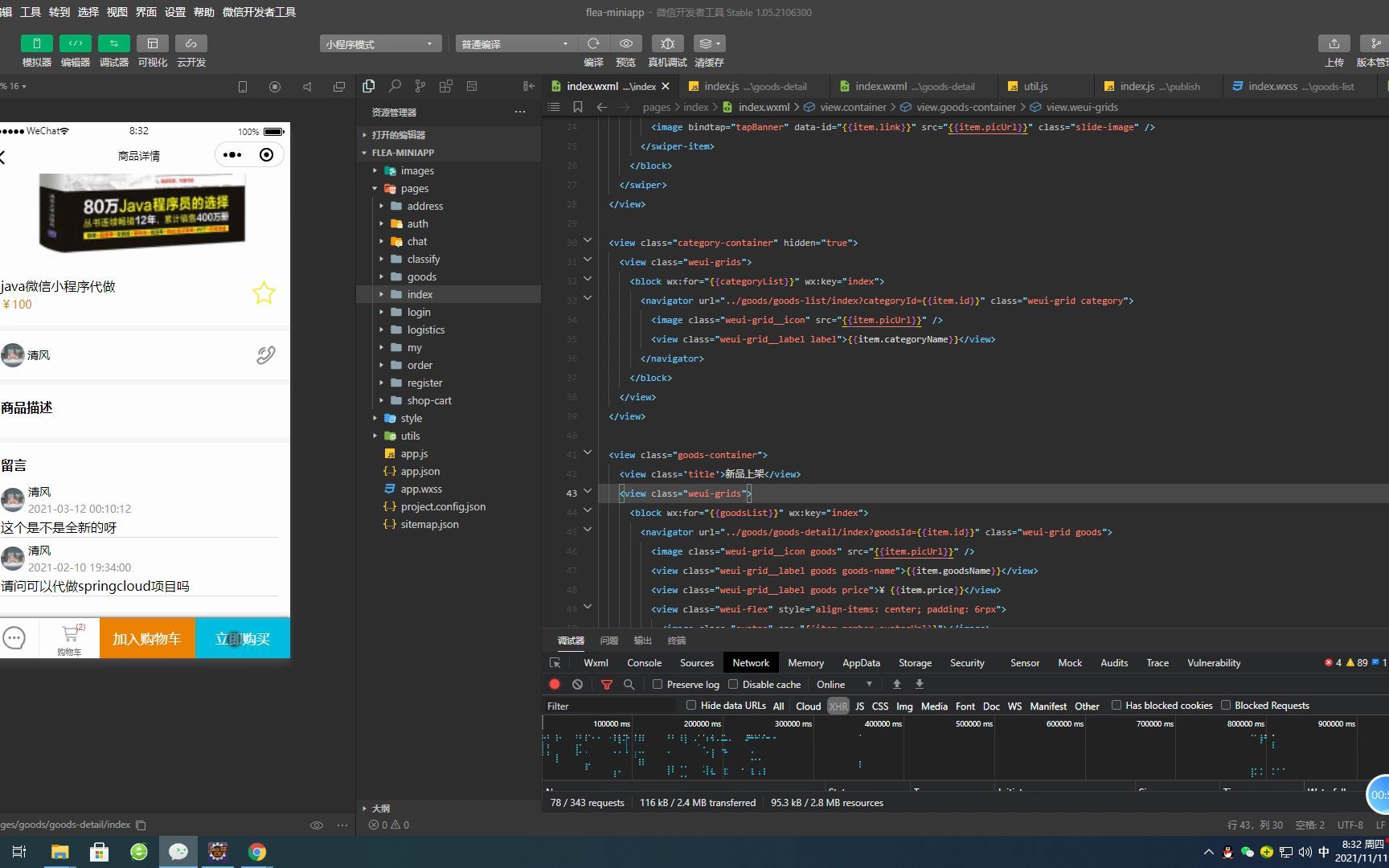Check Blocked Requests
Image resolution: width=1389 pixels, height=868 pixels.
pos(1226,705)
